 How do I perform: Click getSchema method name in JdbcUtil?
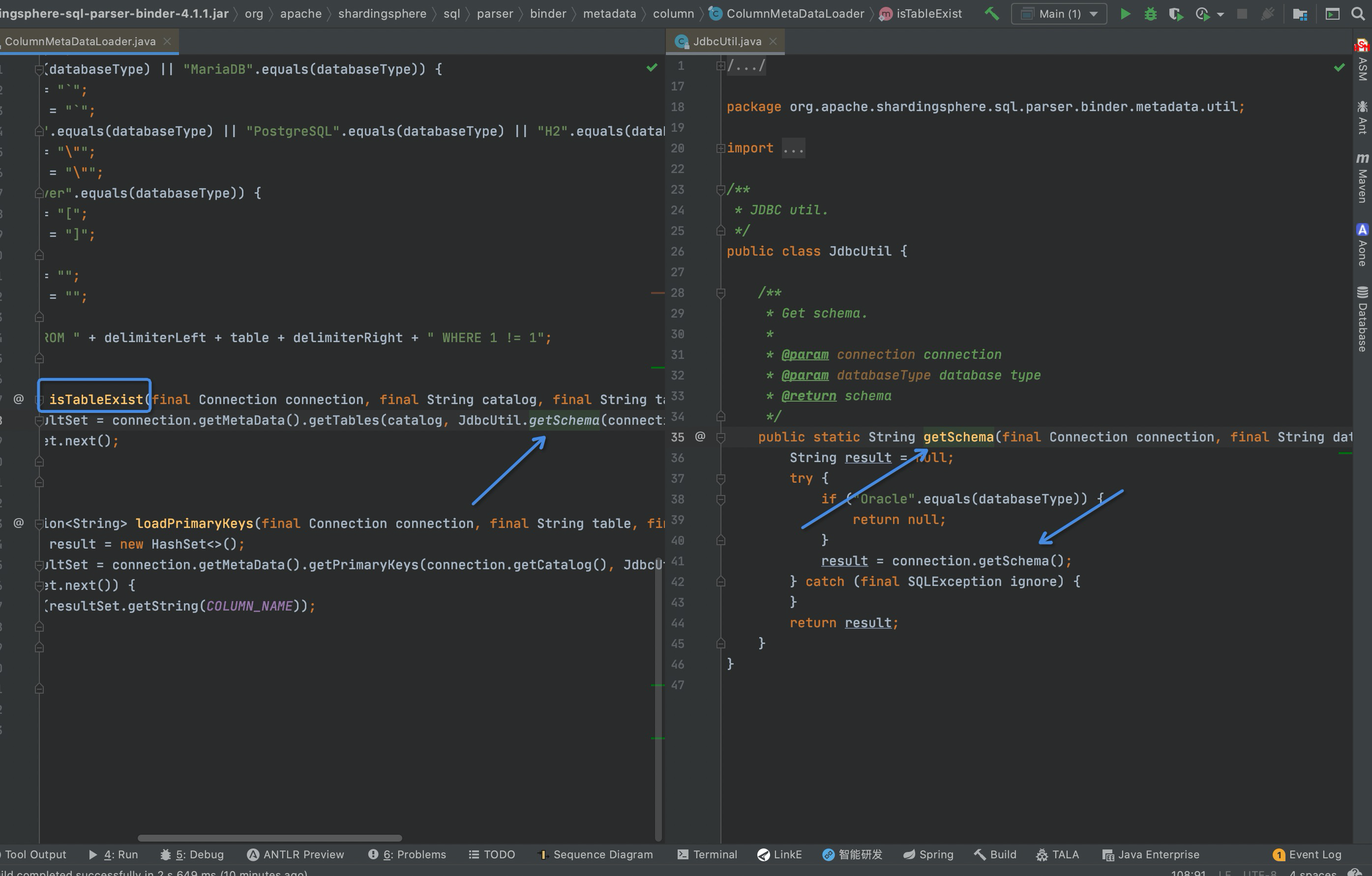coord(958,438)
